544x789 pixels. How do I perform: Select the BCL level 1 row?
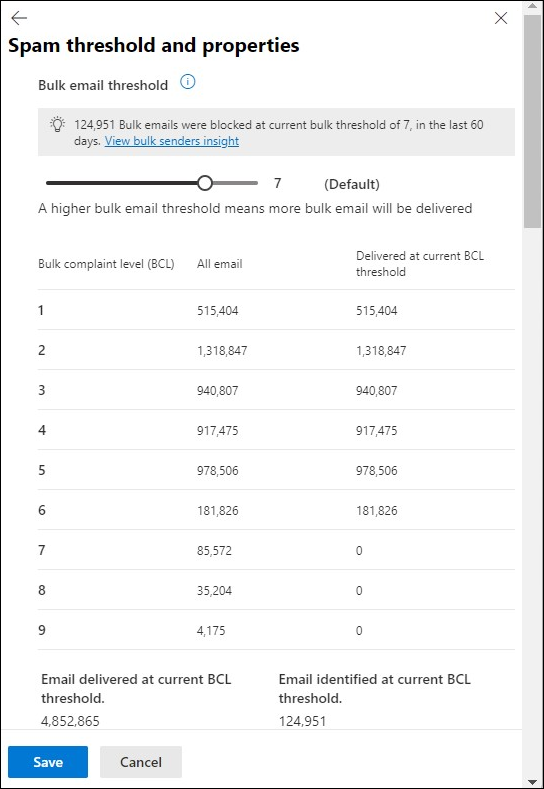click(276, 310)
